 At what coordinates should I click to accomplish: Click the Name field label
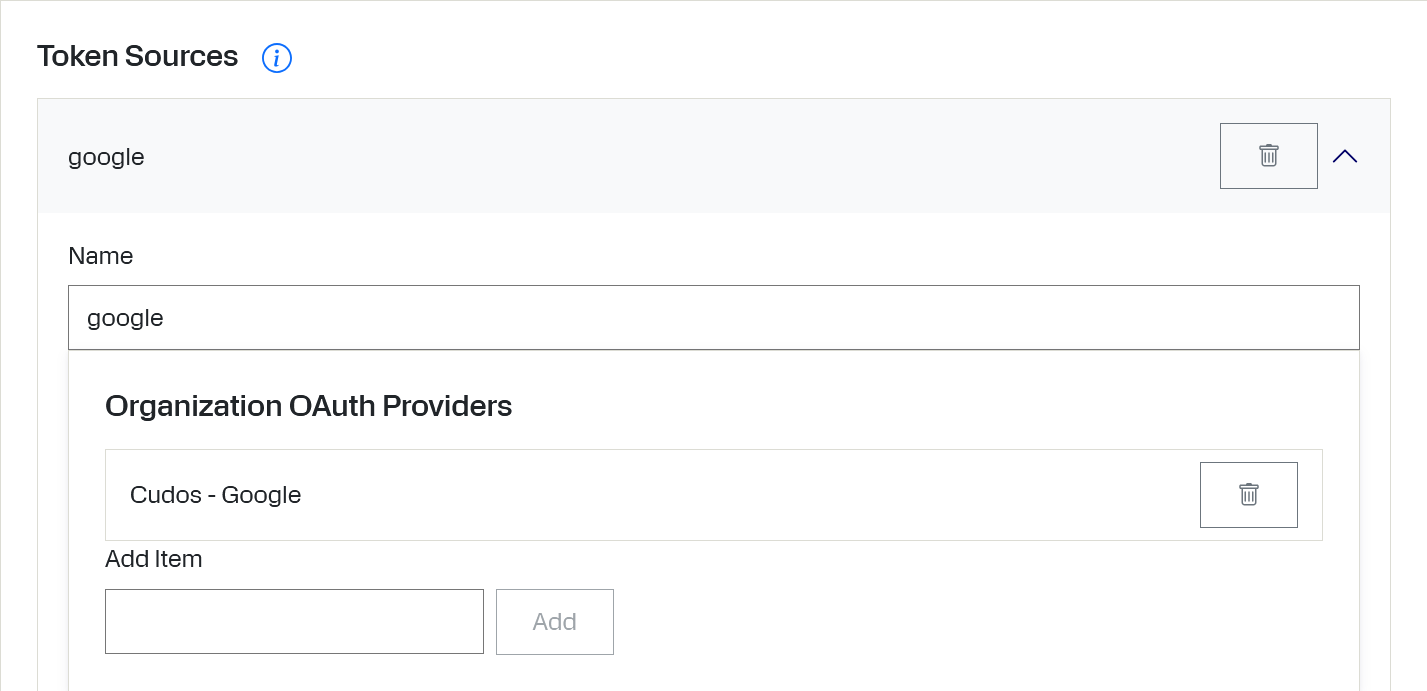pos(101,256)
